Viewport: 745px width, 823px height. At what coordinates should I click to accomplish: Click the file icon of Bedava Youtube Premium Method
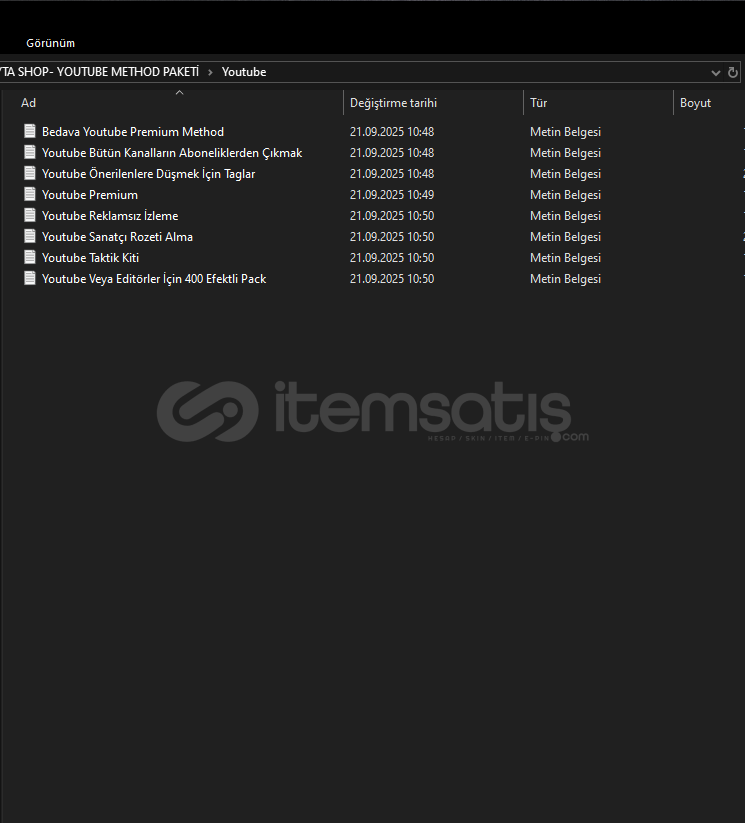(30, 131)
